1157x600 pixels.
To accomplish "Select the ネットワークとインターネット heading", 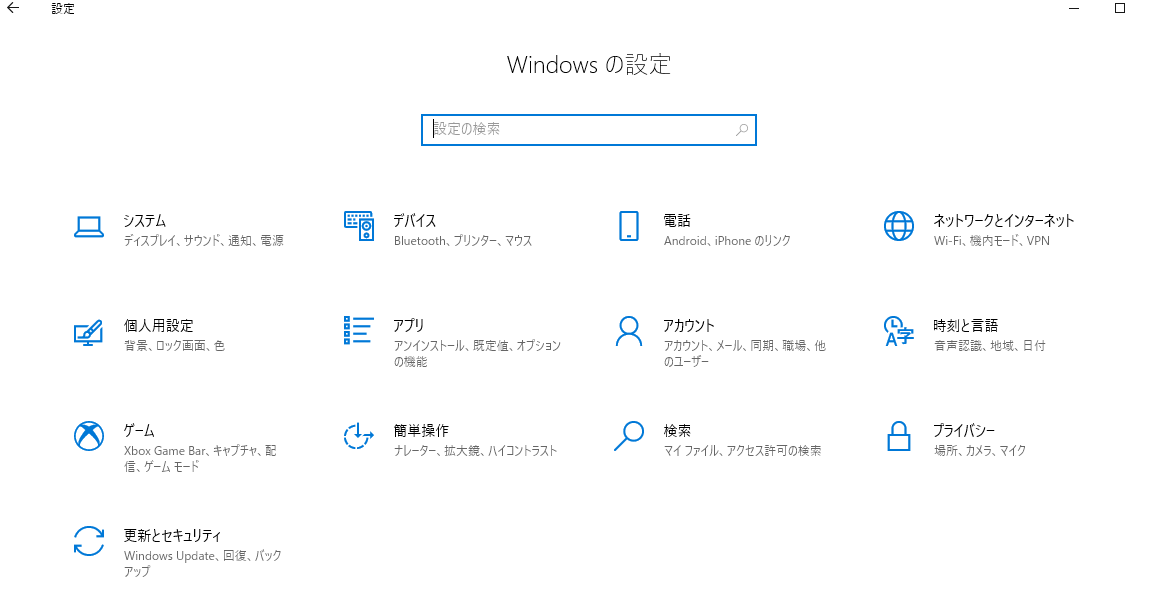I will 1004,221.
